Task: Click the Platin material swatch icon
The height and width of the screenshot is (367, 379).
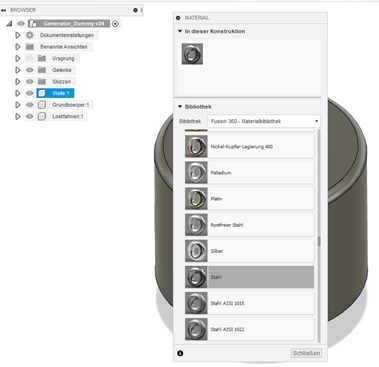Action: point(196,199)
